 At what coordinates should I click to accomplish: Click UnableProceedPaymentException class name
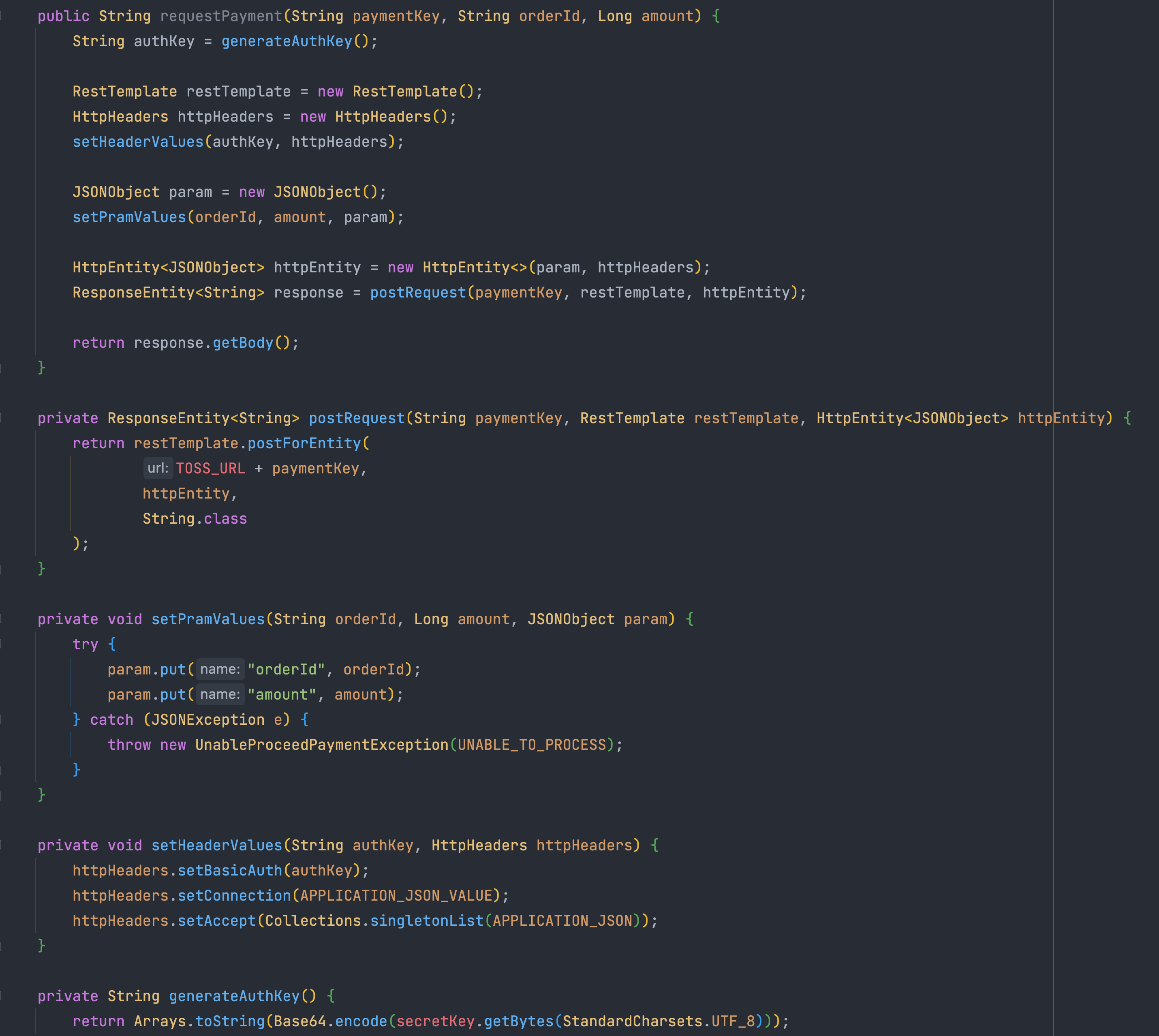click(x=321, y=745)
